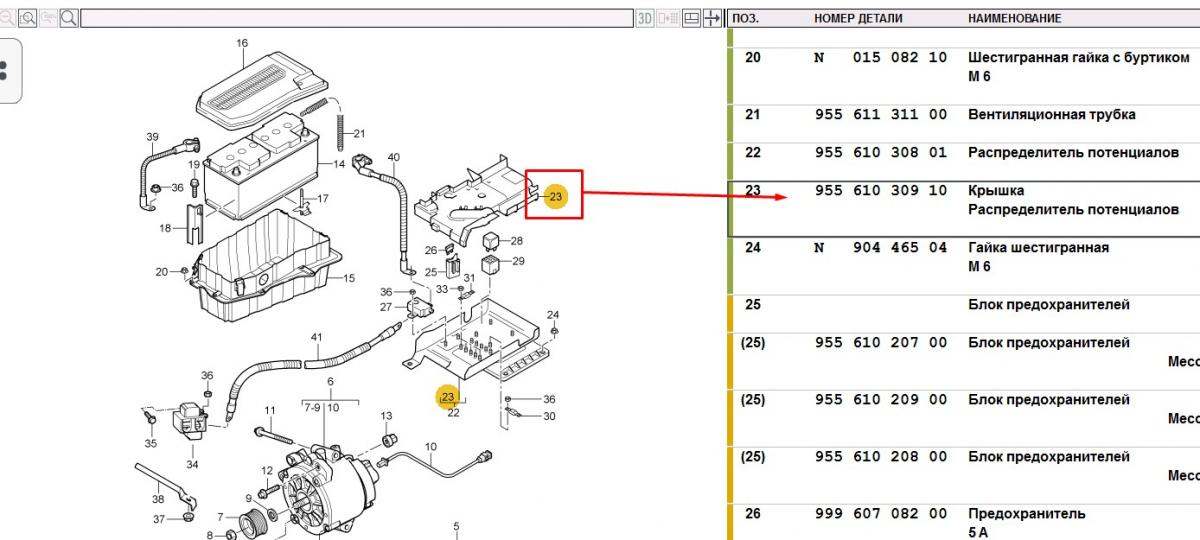
Task: Click the zoom out magnifier icon
Action: (7, 18)
